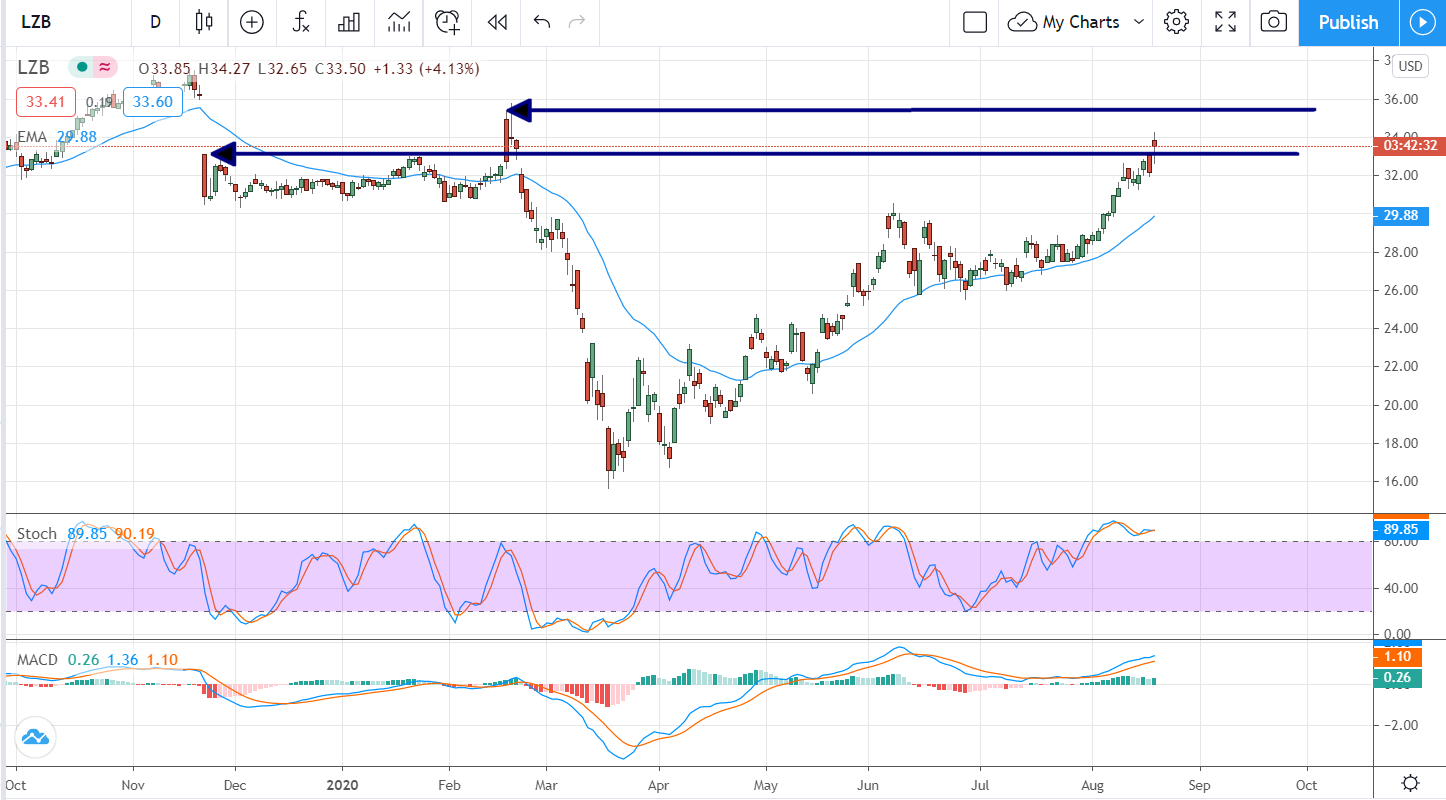Toggle the green market status dot next to LZB
Viewport: 1446px width, 800px height.
pos(80,68)
